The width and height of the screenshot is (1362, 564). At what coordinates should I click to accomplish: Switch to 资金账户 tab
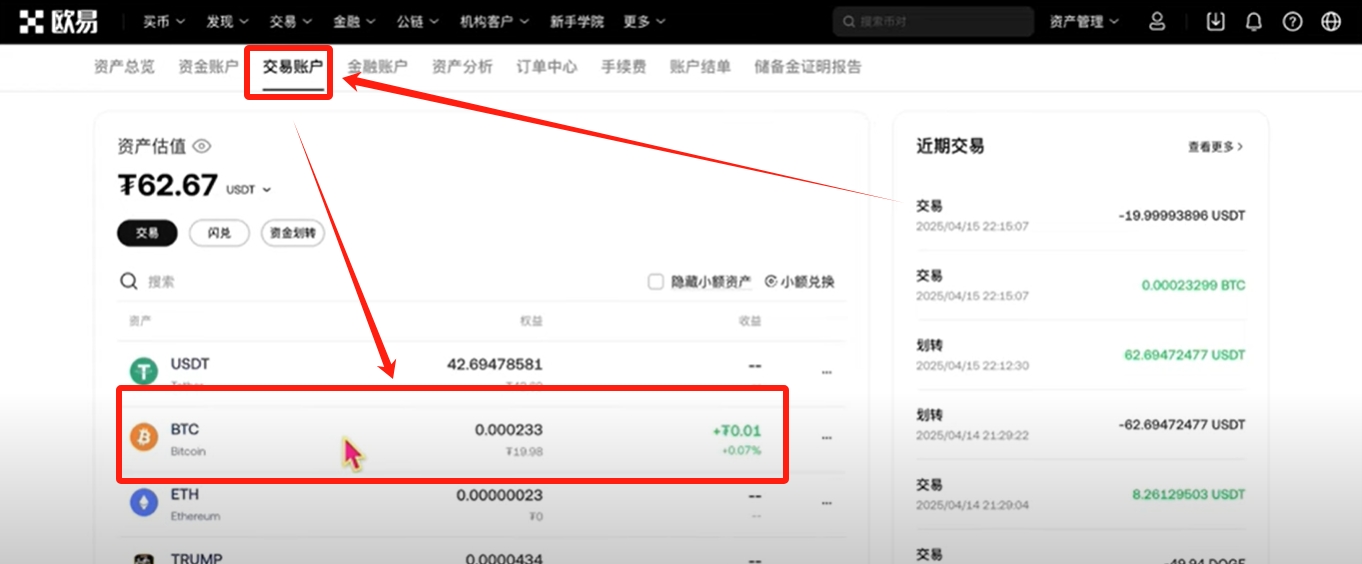click(x=208, y=67)
